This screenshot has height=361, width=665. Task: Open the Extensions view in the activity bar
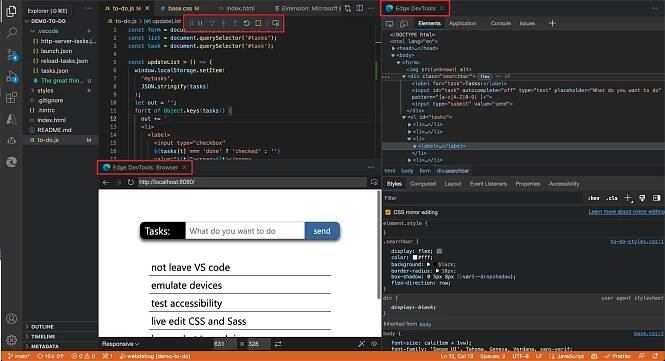pos(11,98)
